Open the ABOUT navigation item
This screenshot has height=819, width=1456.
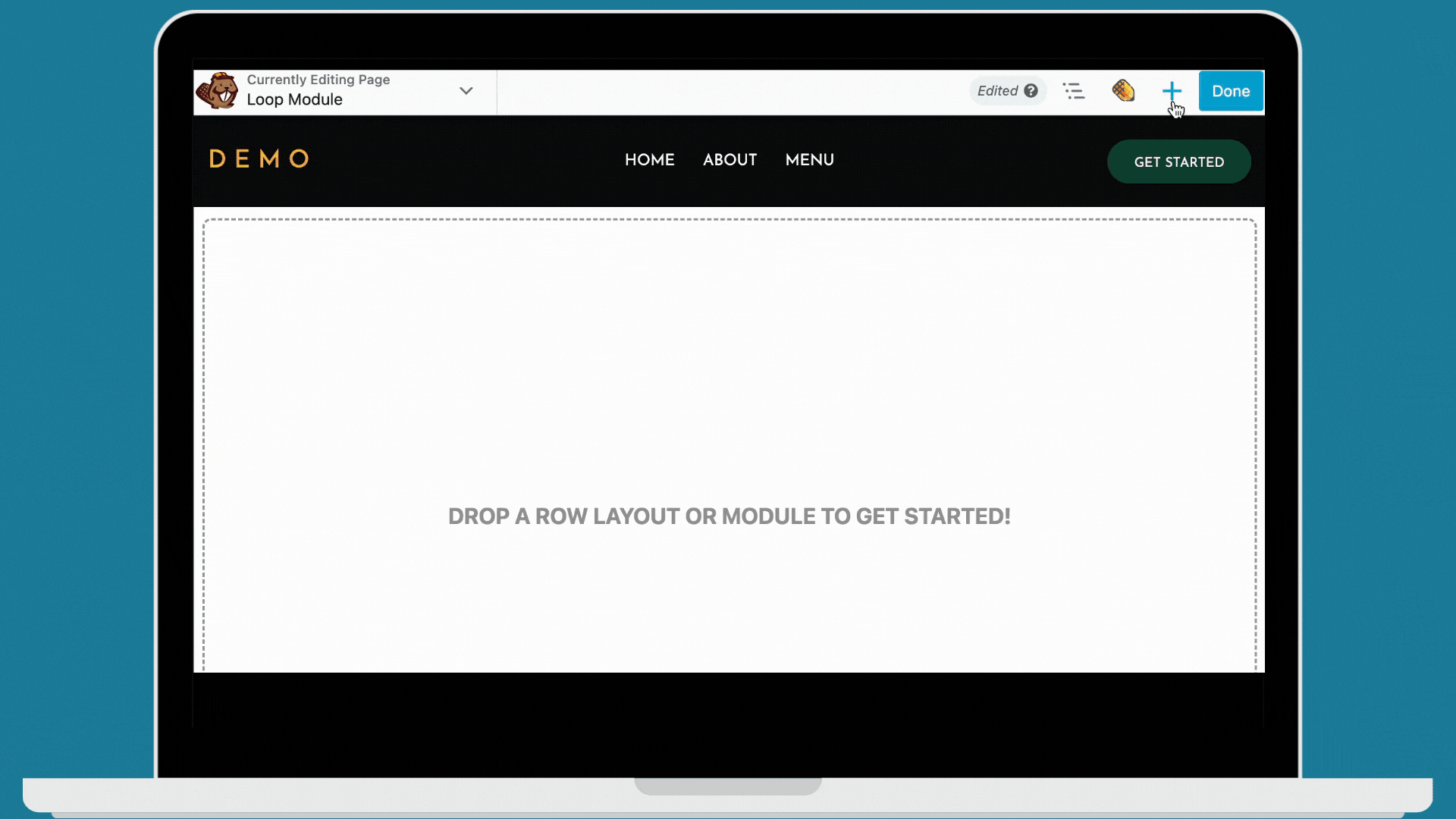coord(730,160)
